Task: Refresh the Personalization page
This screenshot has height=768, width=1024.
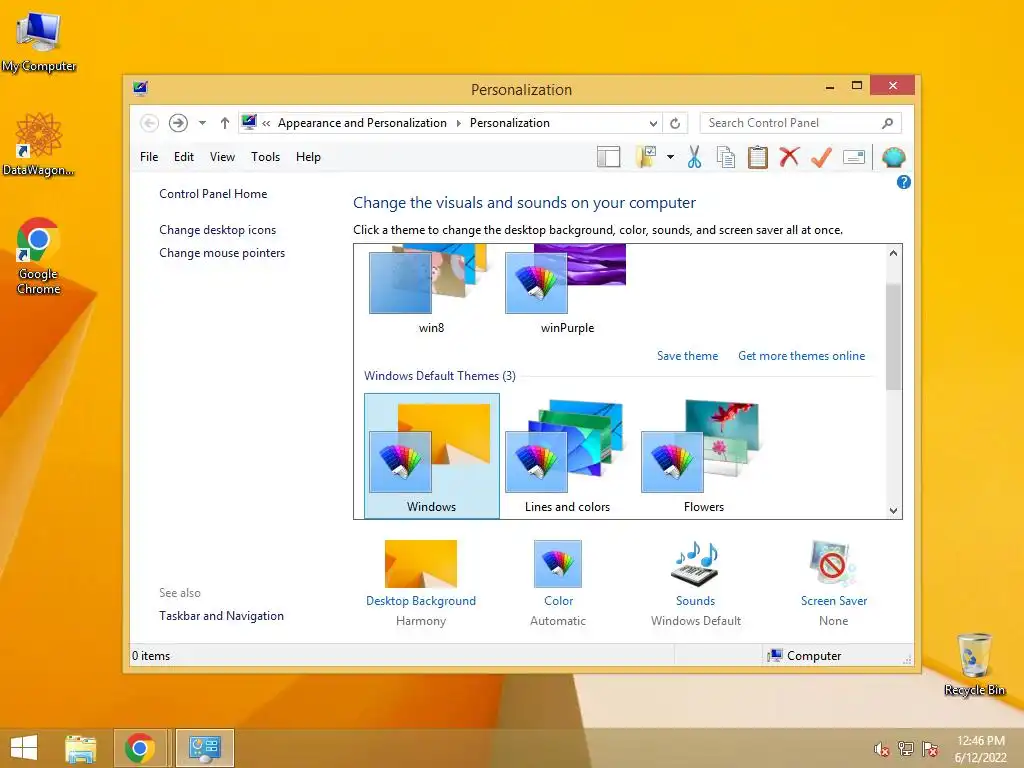Action: [675, 123]
